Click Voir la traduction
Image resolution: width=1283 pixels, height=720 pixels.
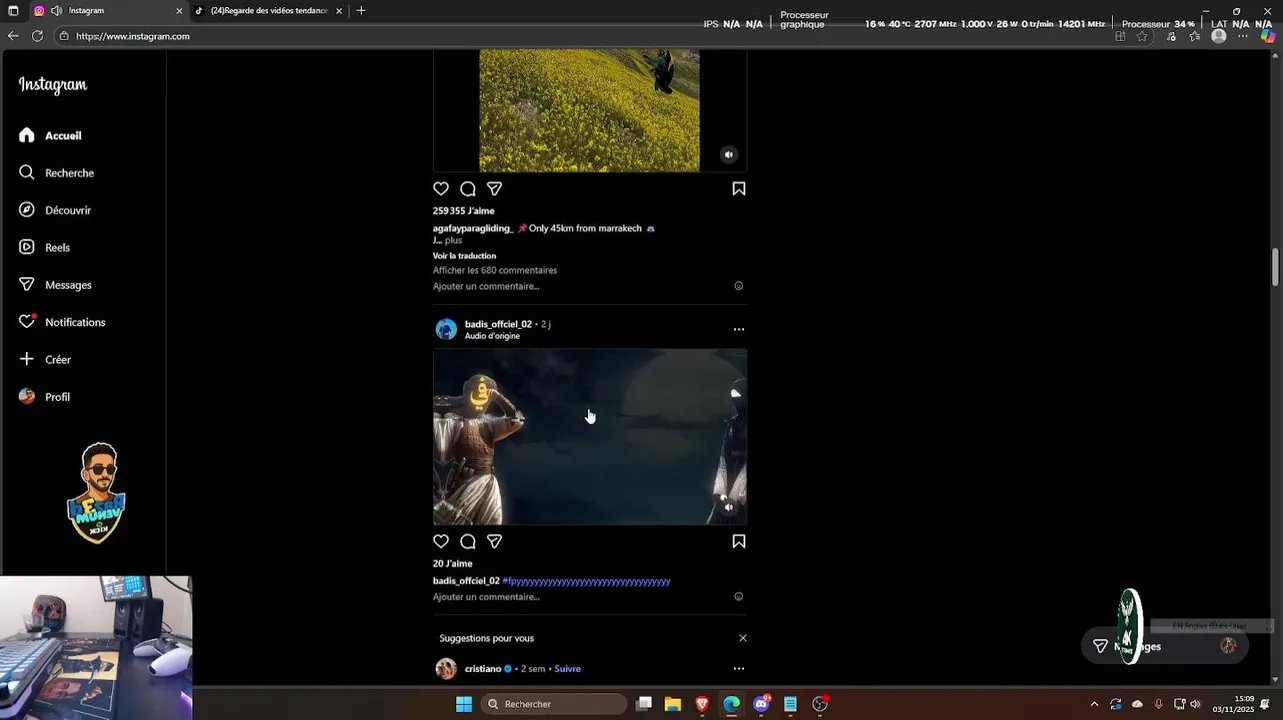tap(464, 256)
